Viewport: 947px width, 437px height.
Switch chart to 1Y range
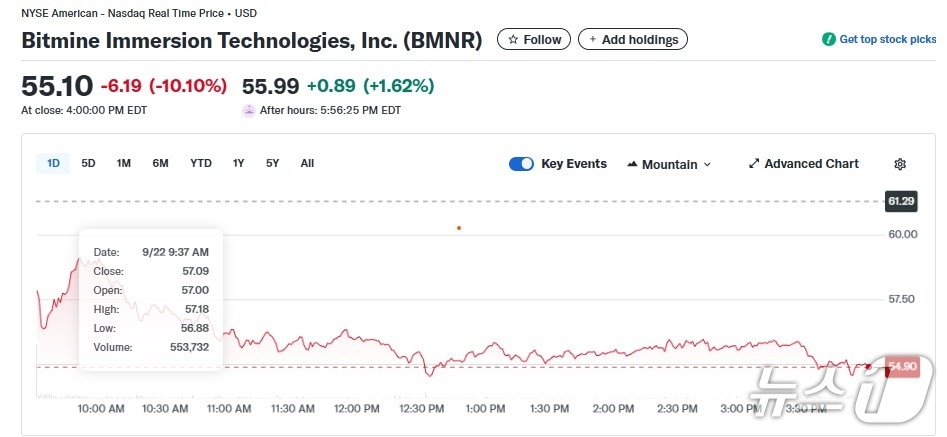pyautogui.click(x=238, y=163)
